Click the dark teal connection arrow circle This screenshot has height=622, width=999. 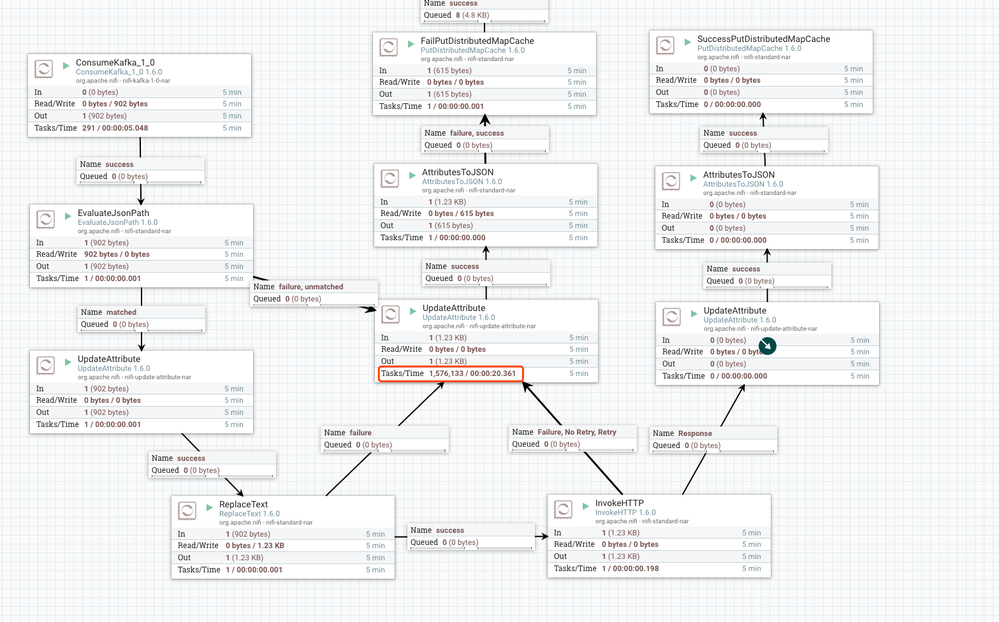[768, 346]
